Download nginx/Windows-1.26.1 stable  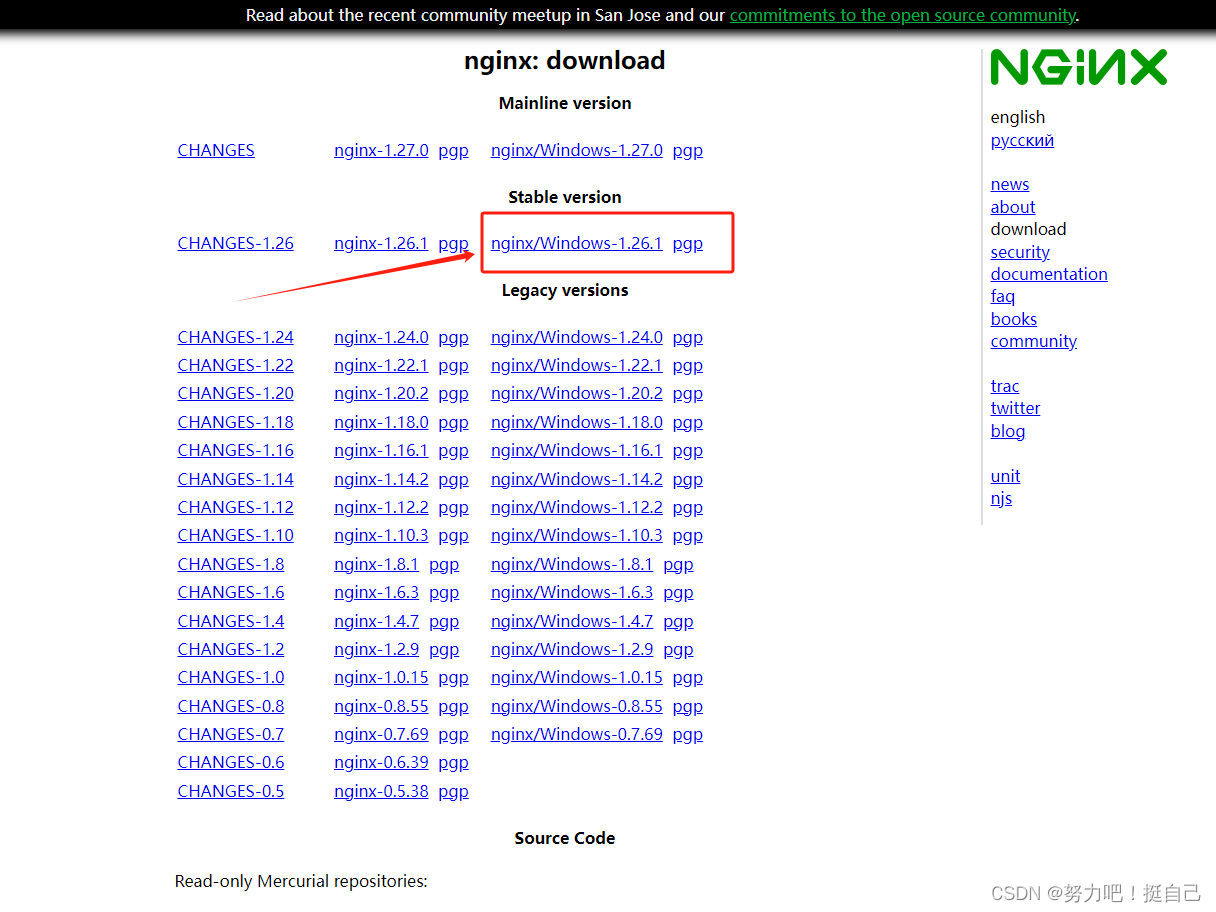click(577, 243)
